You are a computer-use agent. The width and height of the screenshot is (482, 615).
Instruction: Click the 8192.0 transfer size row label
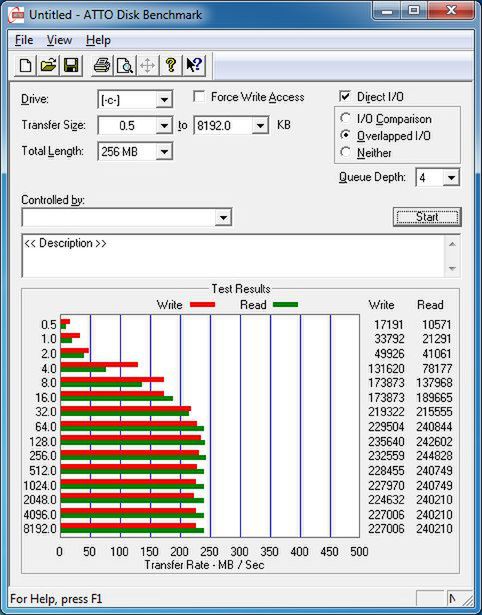pyautogui.click(x=40, y=529)
